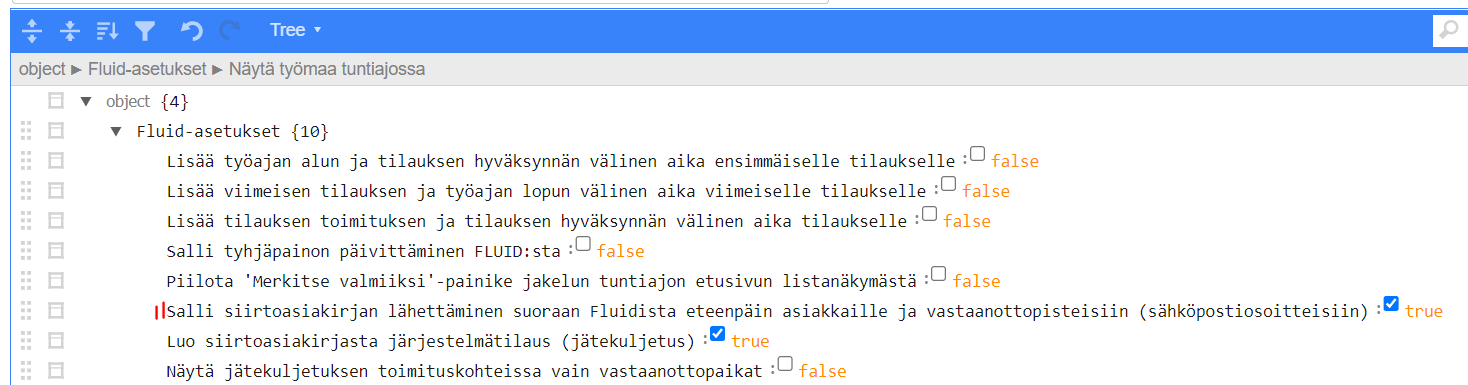1468x385 pixels.
Task: Undo the last action
Action: (192, 31)
